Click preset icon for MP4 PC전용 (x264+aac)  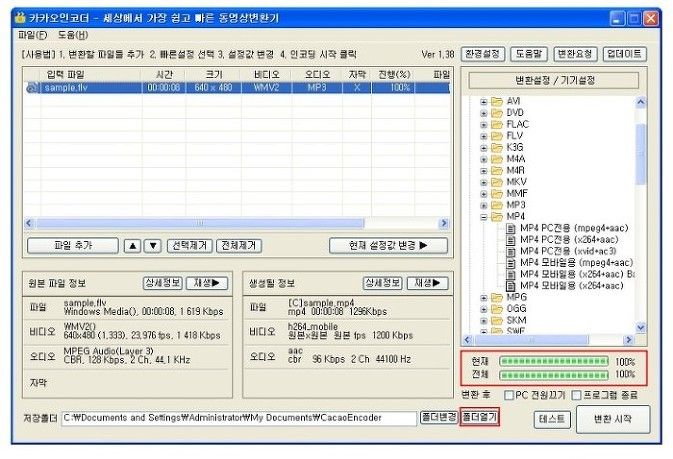[x=511, y=240]
